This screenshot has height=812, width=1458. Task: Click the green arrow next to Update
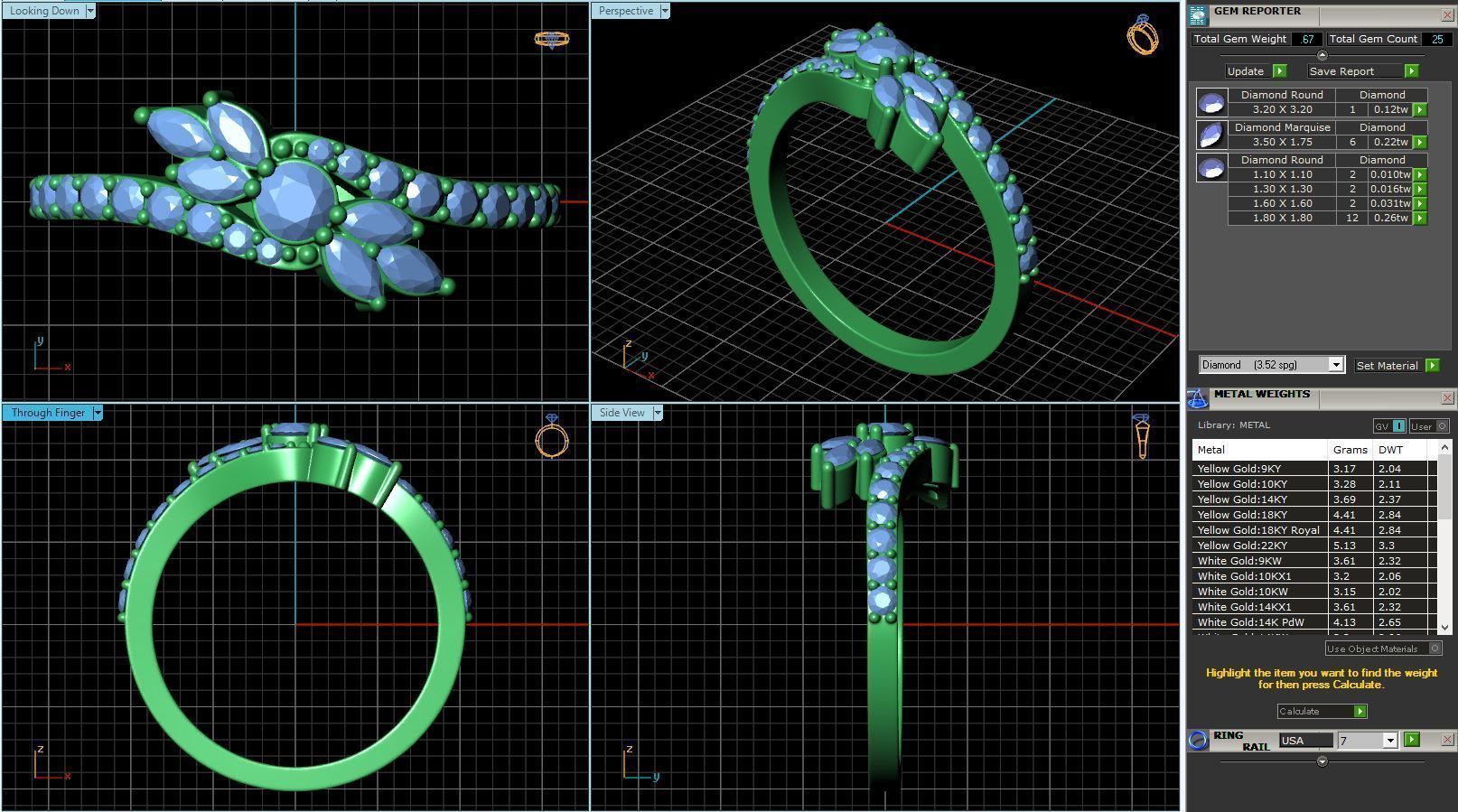coord(1279,70)
